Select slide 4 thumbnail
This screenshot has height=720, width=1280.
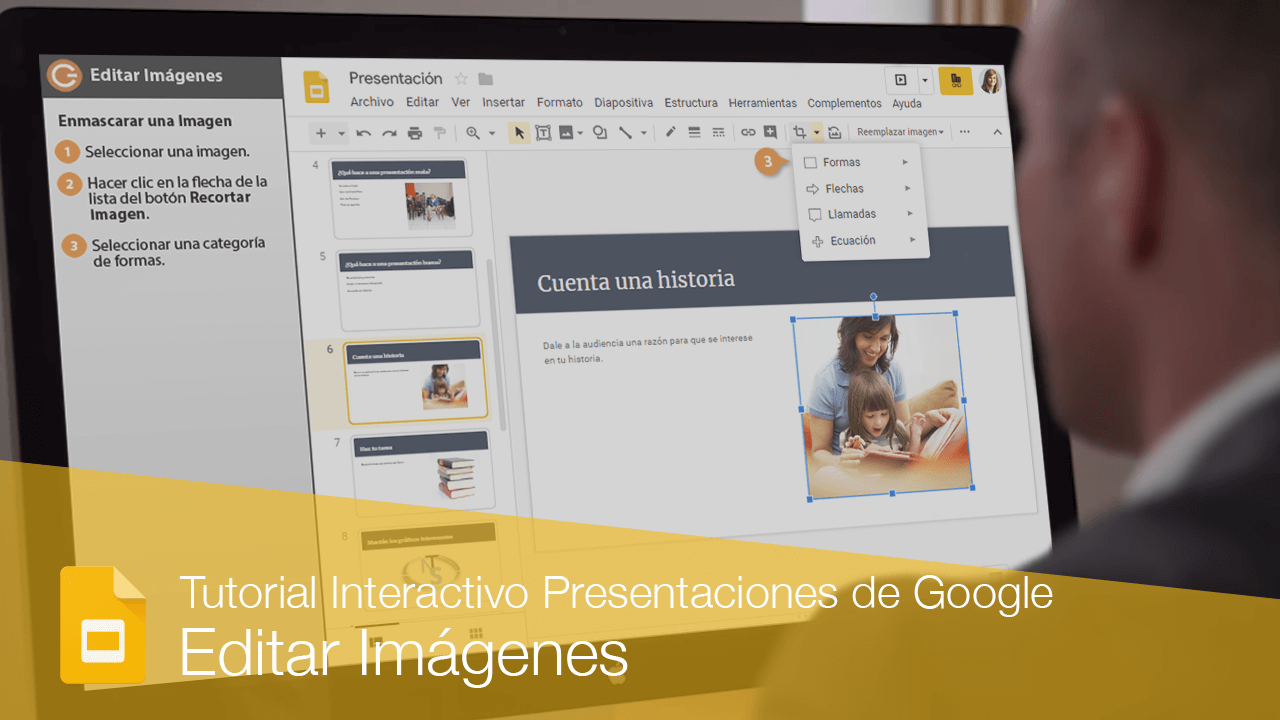[400, 196]
